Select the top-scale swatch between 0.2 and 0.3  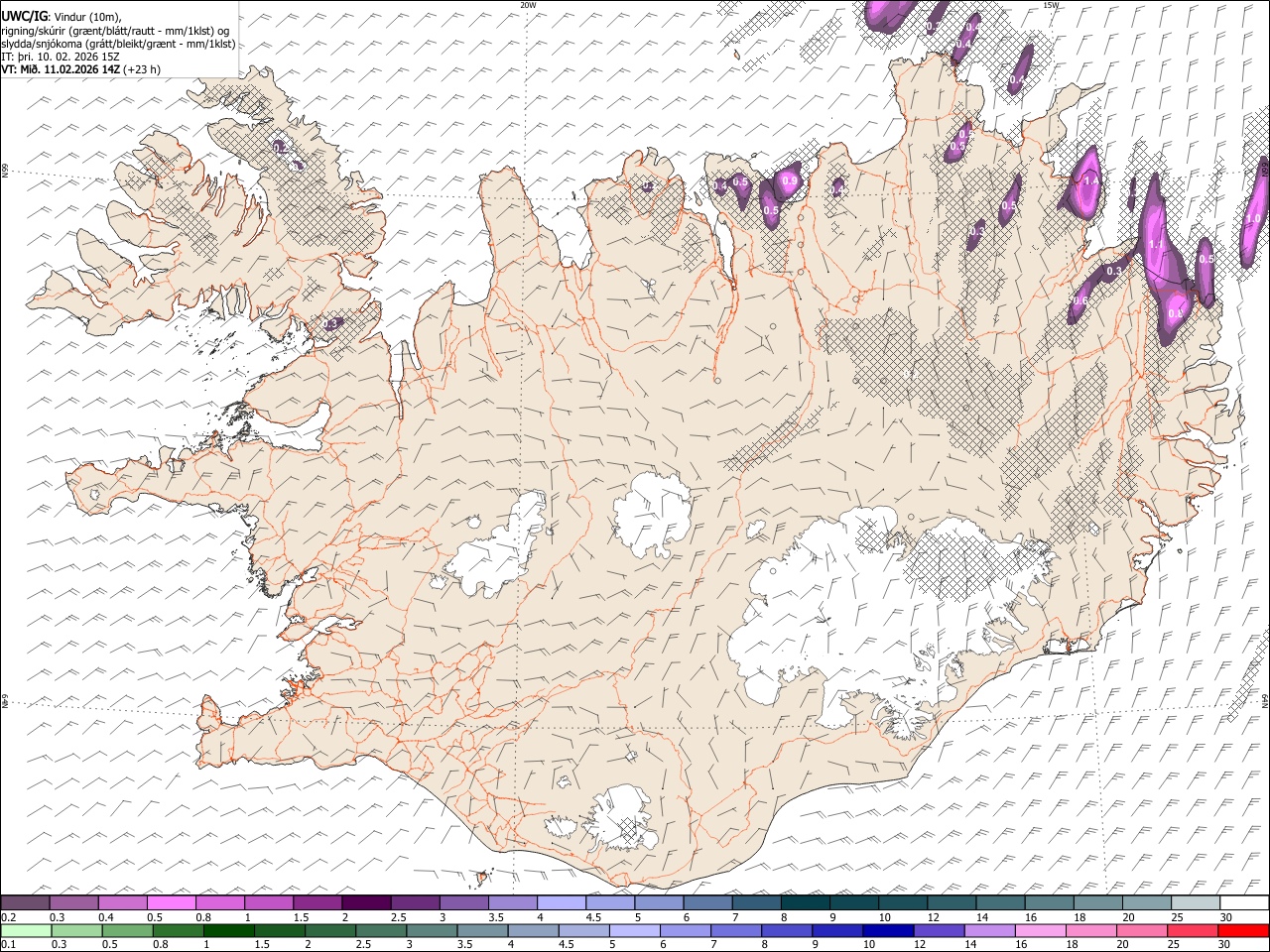(x=25, y=902)
